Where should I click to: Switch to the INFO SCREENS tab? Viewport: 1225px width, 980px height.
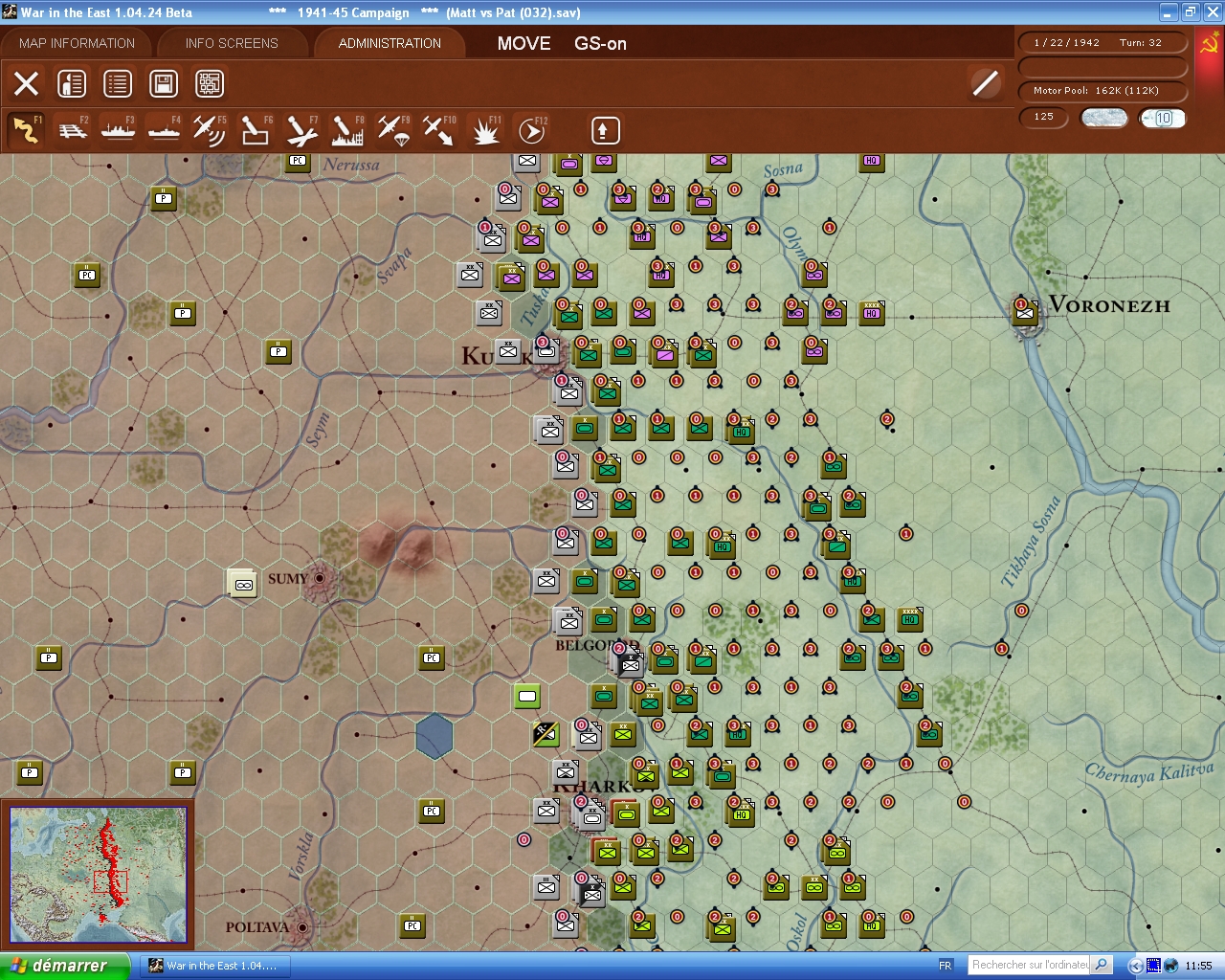[x=232, y=43]
